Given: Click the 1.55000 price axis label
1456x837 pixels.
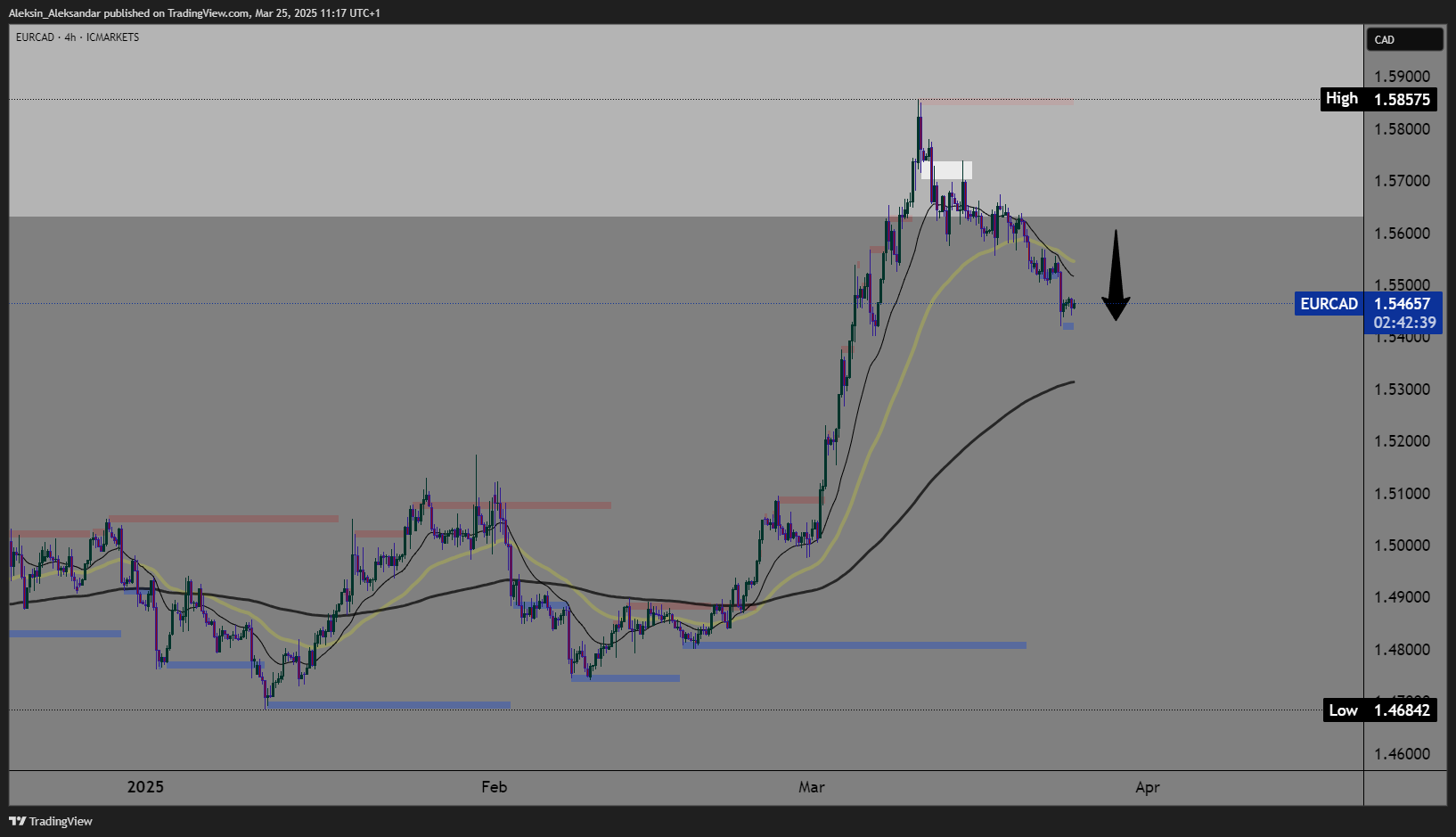Looking at the screenshot, I should click(x=1402, y=285).
